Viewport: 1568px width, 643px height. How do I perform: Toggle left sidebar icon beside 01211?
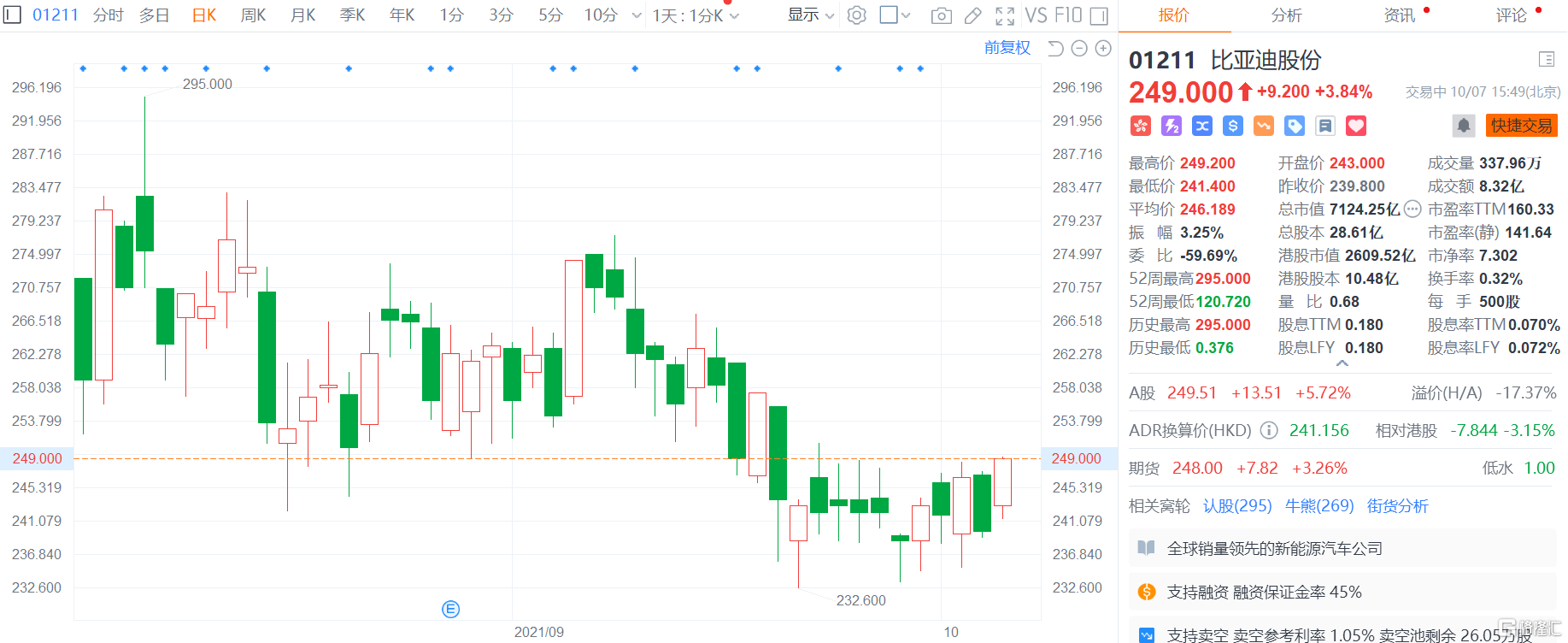pyautogui.click(x=12, y=15)
